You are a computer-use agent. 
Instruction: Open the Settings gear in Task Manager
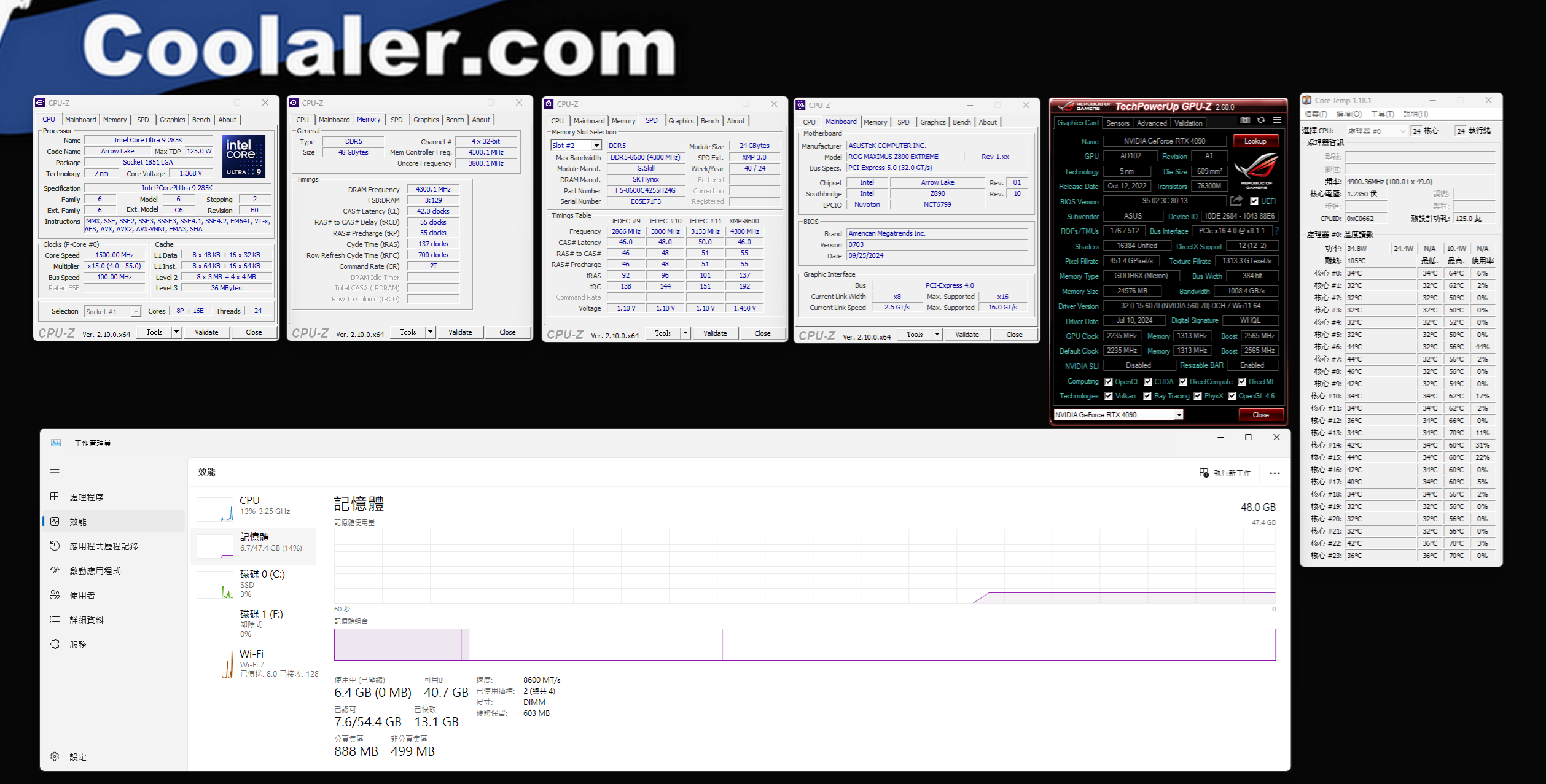click(55, 756)
